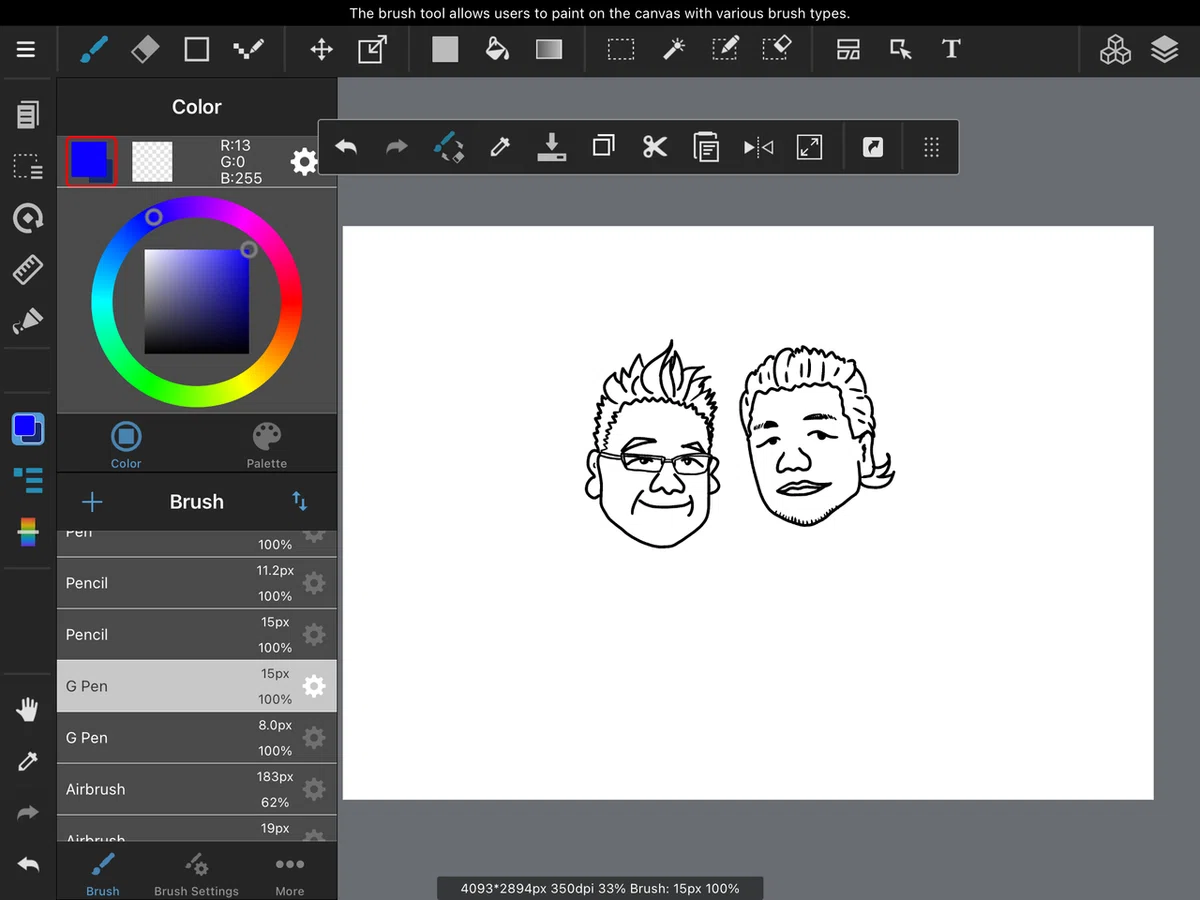Select the Move tool

(x=321, y=49)
